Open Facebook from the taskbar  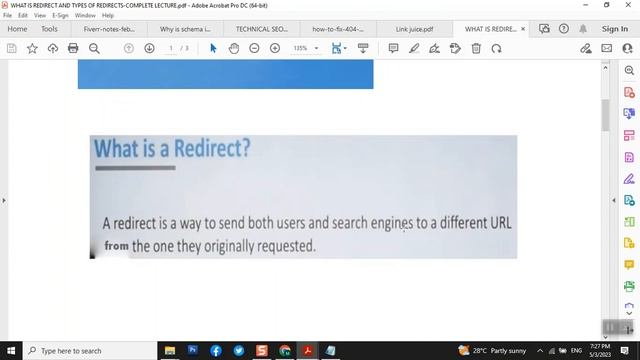click(x=216, y=351)
